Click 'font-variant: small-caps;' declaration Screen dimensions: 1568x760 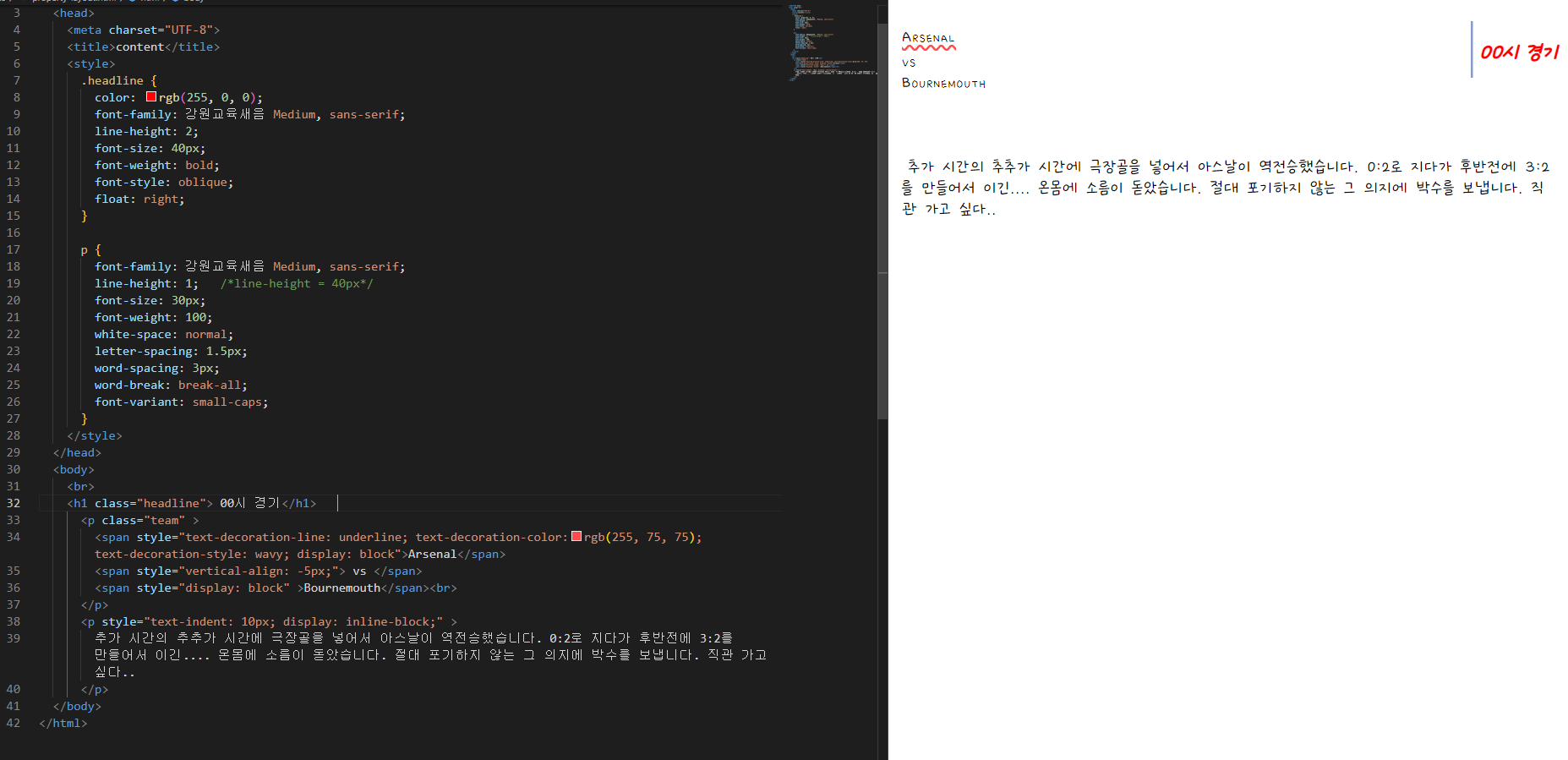[x=182, y=402]
